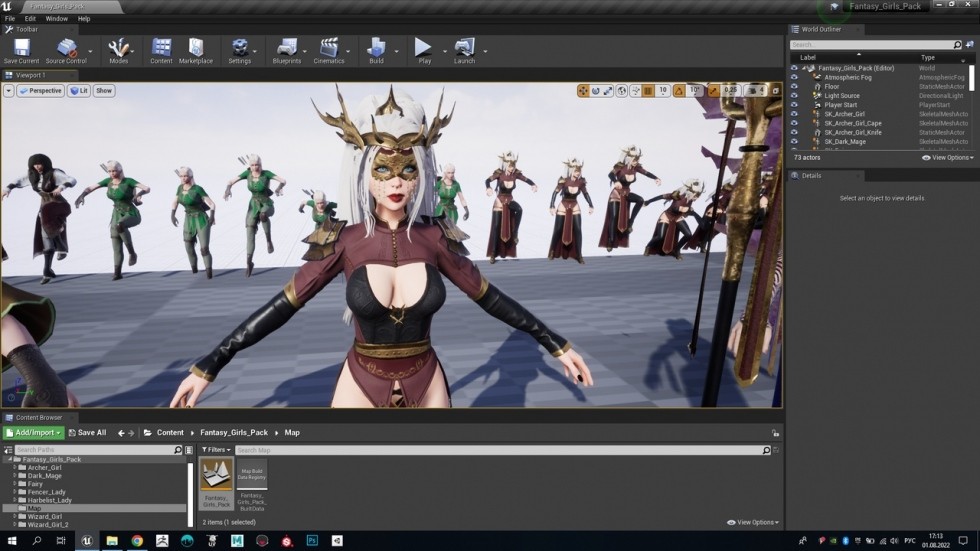Open the Help menu

pyautogui.click(x=84, y=19)
